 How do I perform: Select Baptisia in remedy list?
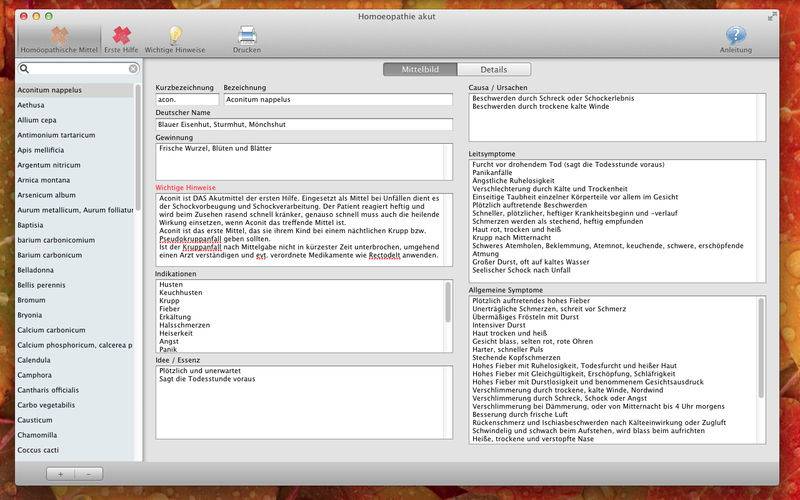pyautogui.click(x=75, y=225)
